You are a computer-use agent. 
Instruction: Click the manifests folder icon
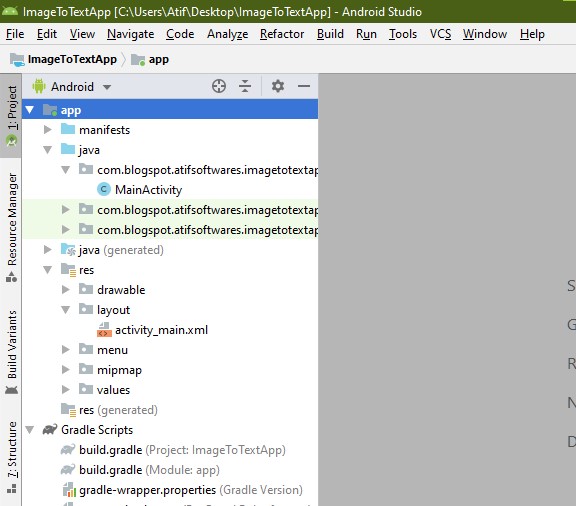(x=68, y=129)
